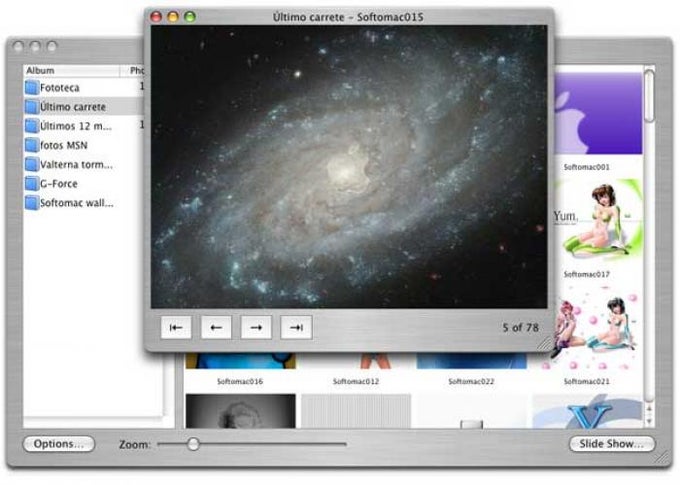Select the Valterna torm... album
This screenshot has height=485, width=680.
(x=84, y=164)
